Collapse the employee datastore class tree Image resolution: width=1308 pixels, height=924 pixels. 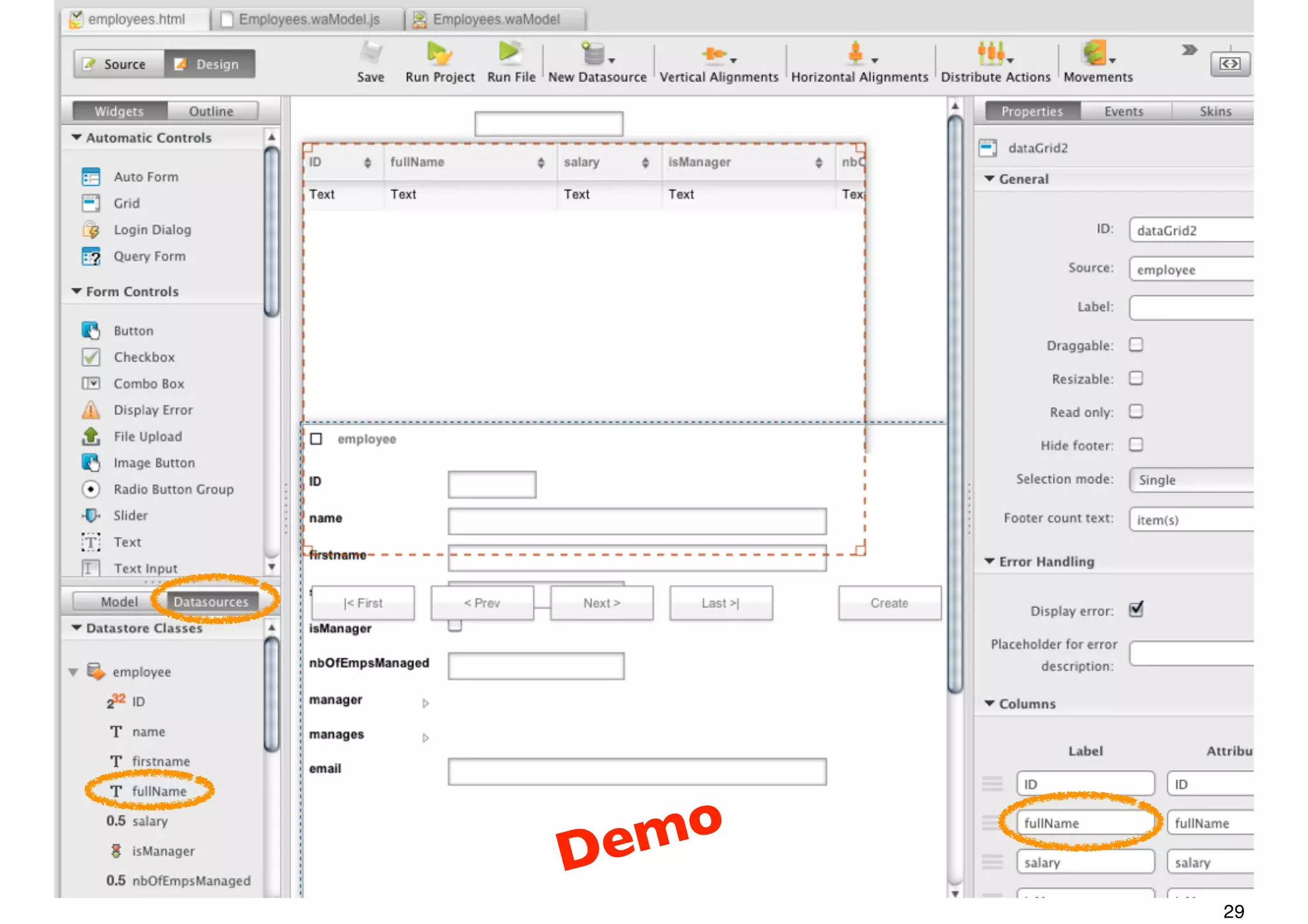click(73, 672)
